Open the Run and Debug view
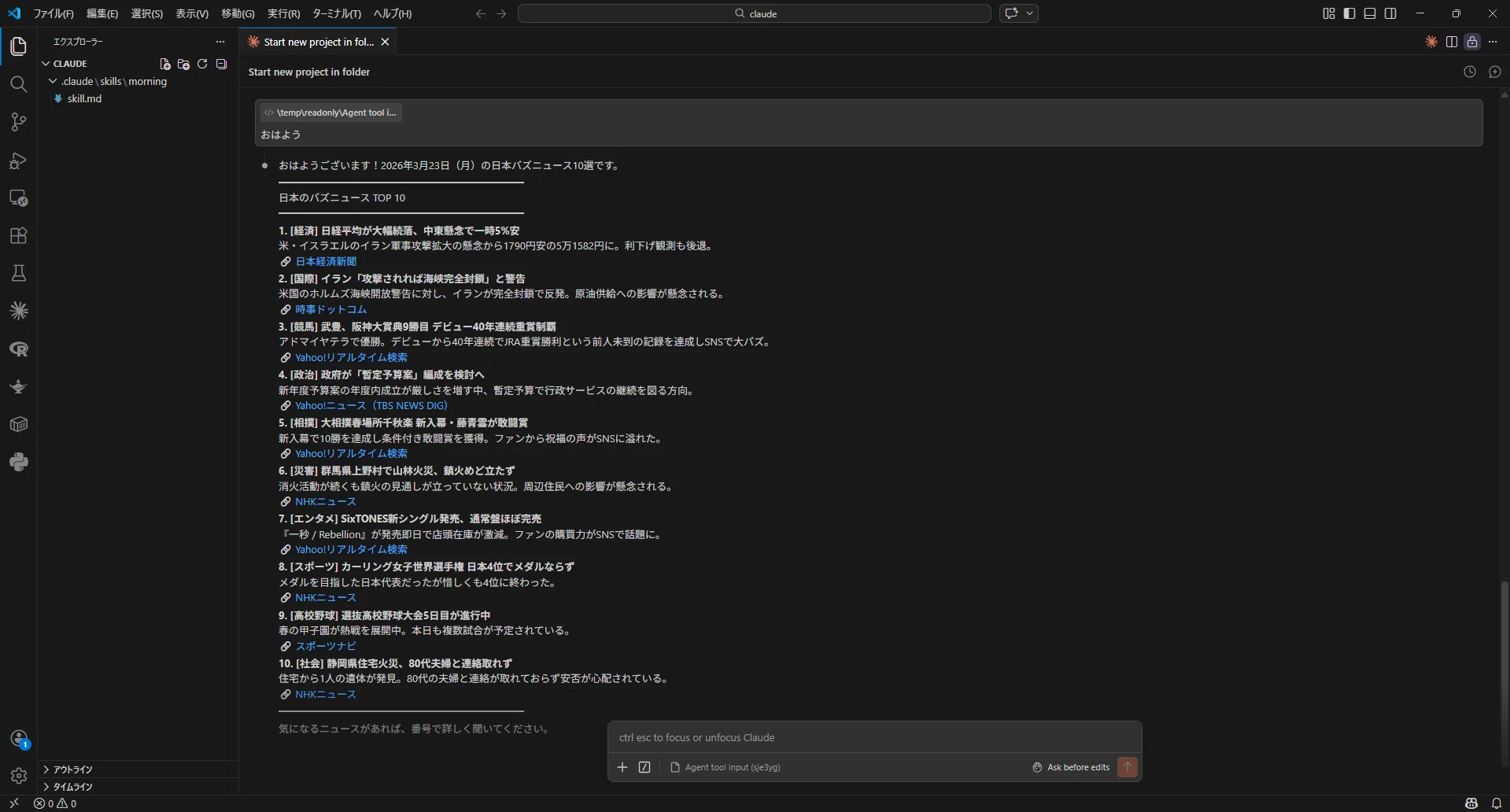The height and width of the screenshot is (812, 1510). click(x=18, y=161)
